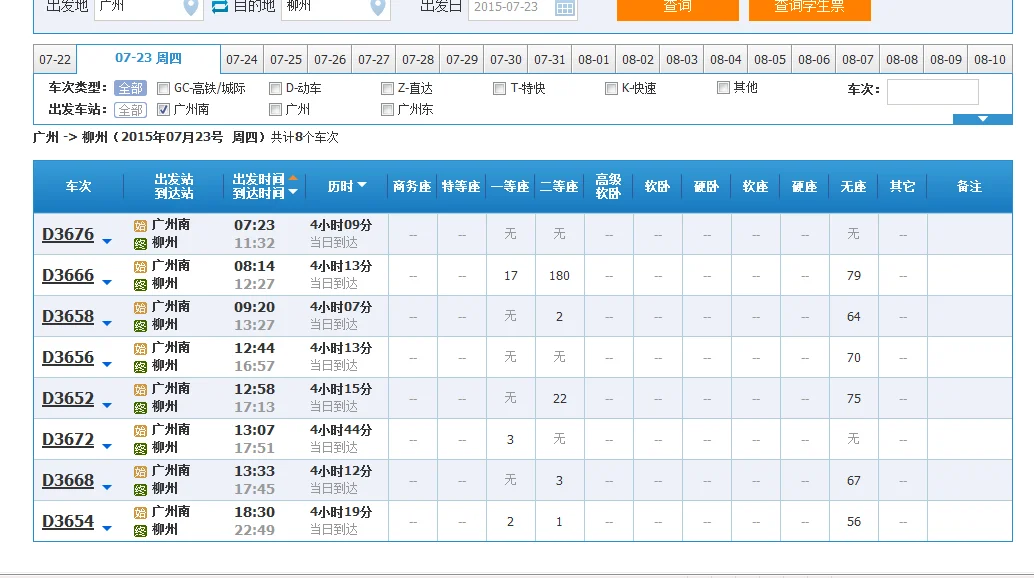Check the D-动车 train type filter
The width and height of the screenshot is (1034, 578).
pos(275,88)
